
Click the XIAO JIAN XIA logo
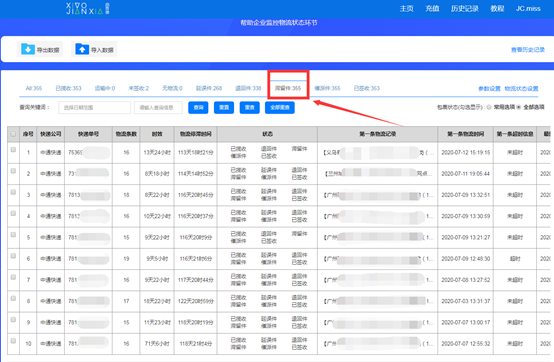click(x=87, y=8)
